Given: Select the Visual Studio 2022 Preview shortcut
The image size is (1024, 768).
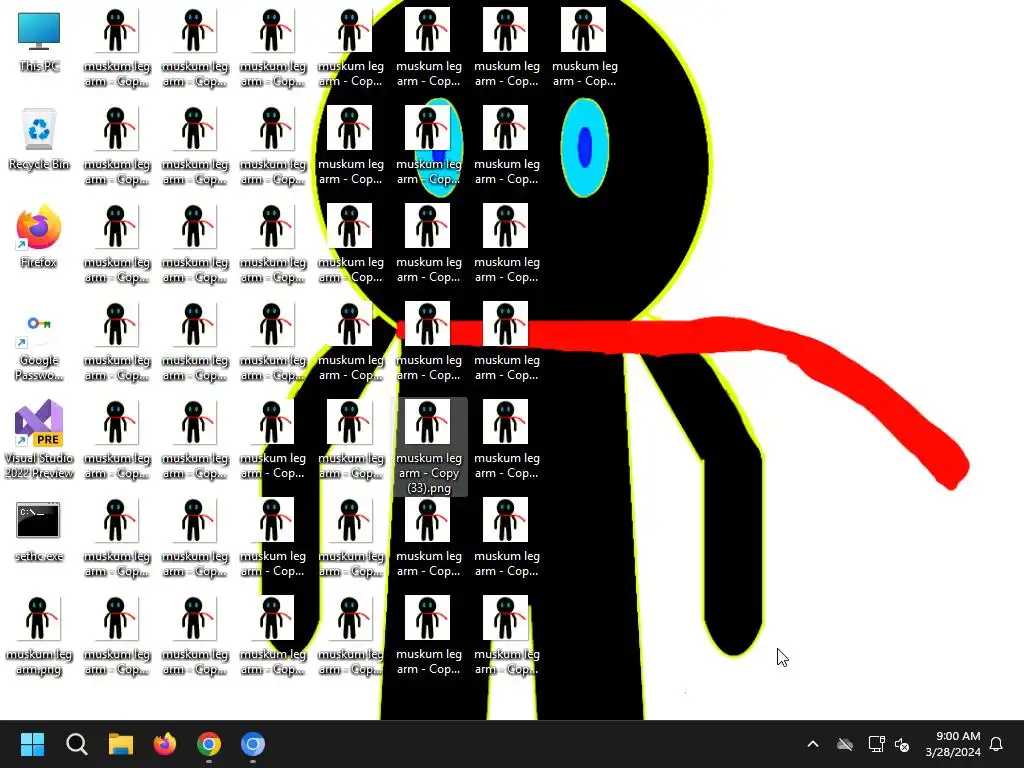Looking at the screenshot, I should coord(39,441).
